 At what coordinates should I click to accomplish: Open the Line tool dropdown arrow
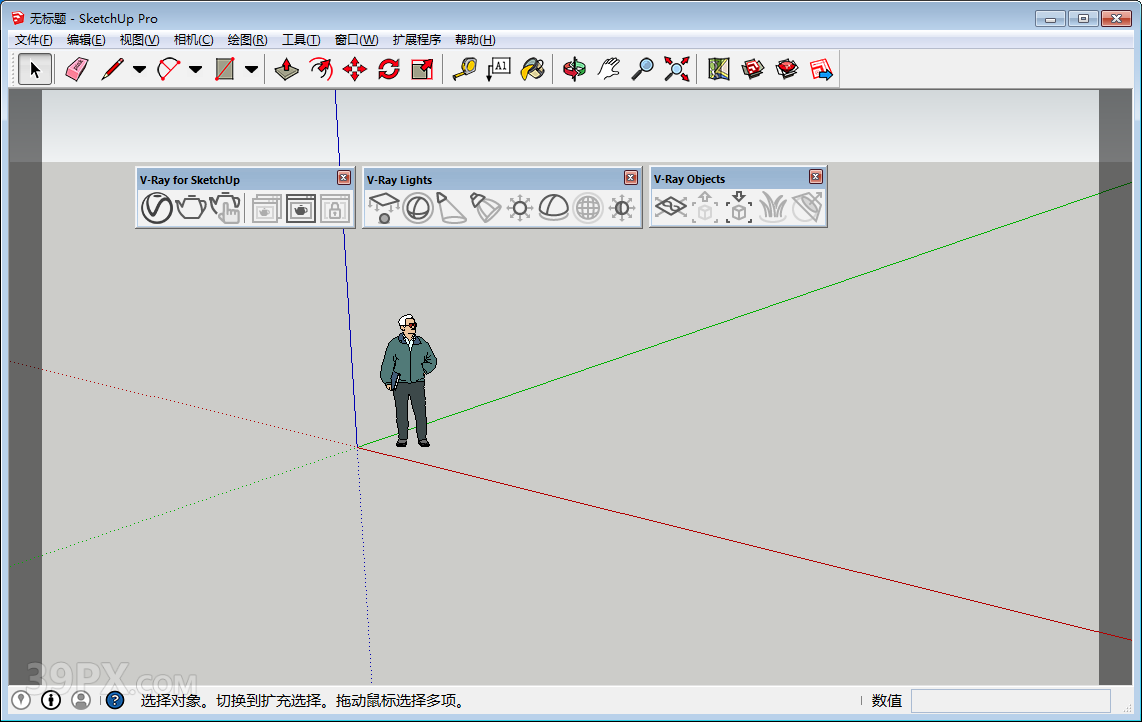coord(141,68)
